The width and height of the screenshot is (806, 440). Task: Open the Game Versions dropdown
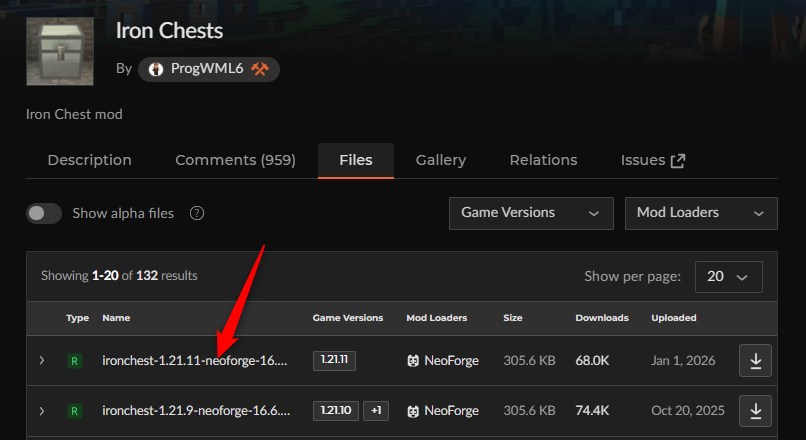pyautogui.click(x=531, y=213)
